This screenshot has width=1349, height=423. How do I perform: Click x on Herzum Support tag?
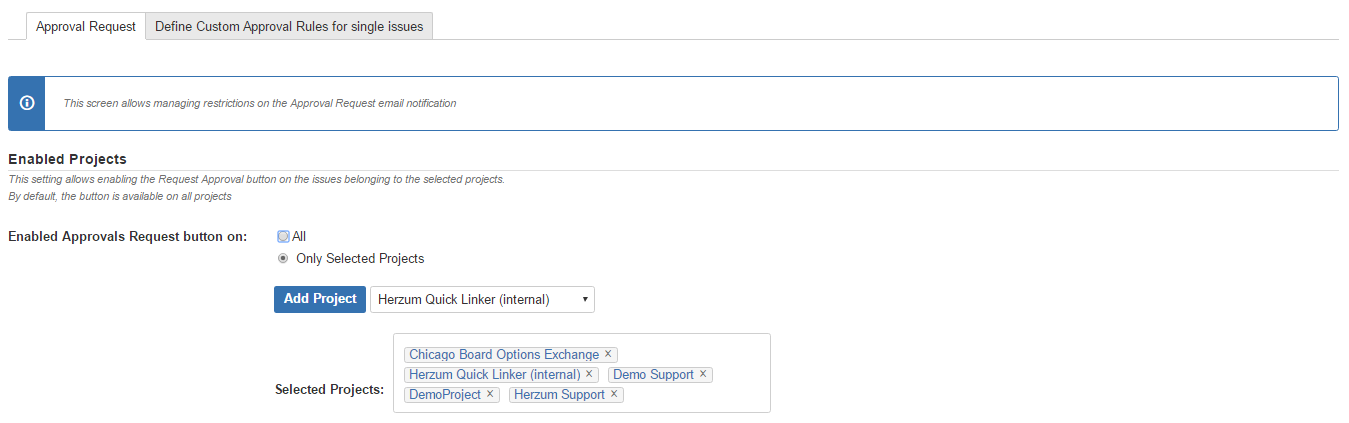[614, 394]
